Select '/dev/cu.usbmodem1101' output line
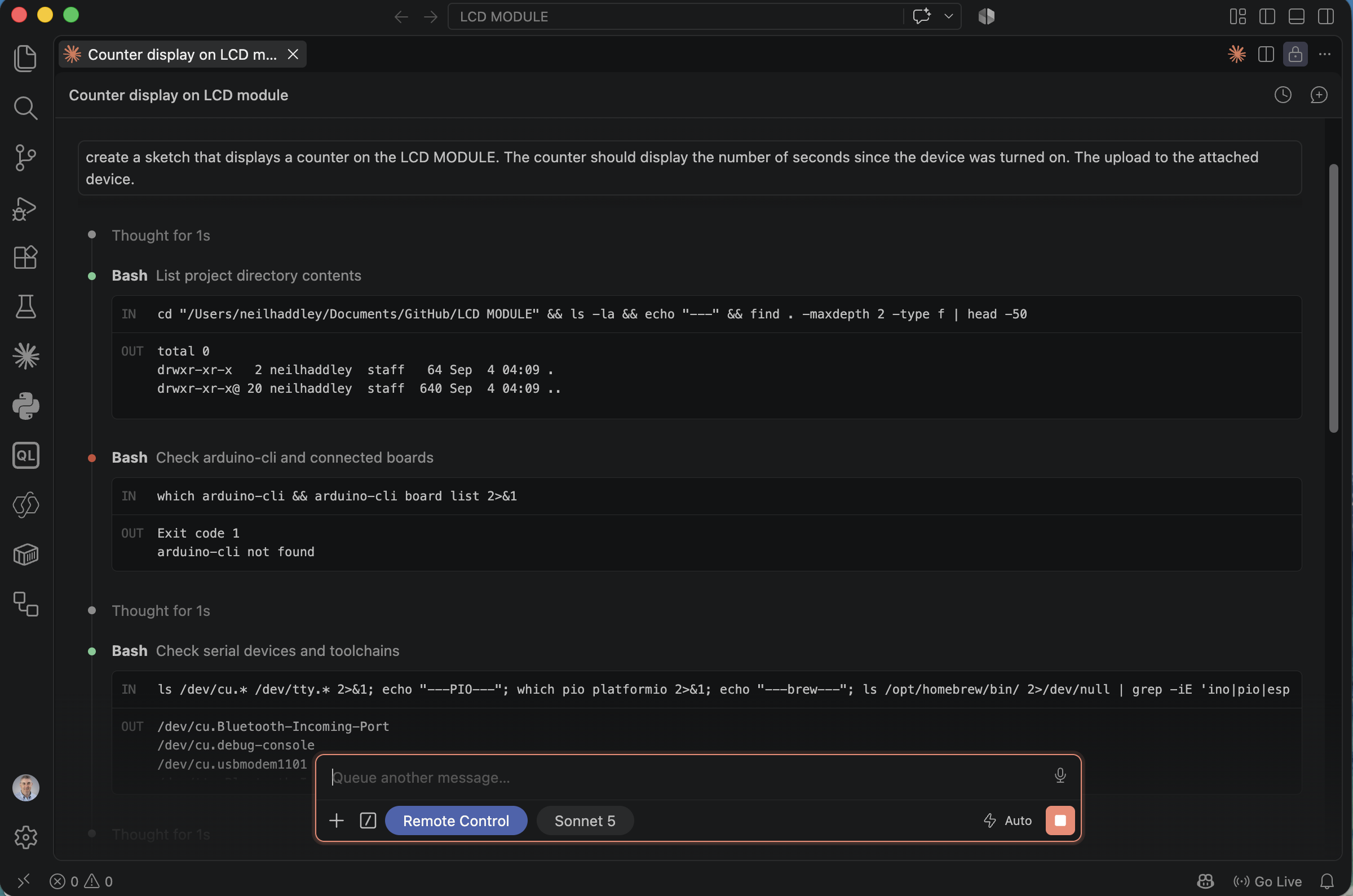 [x=232, y=764]
